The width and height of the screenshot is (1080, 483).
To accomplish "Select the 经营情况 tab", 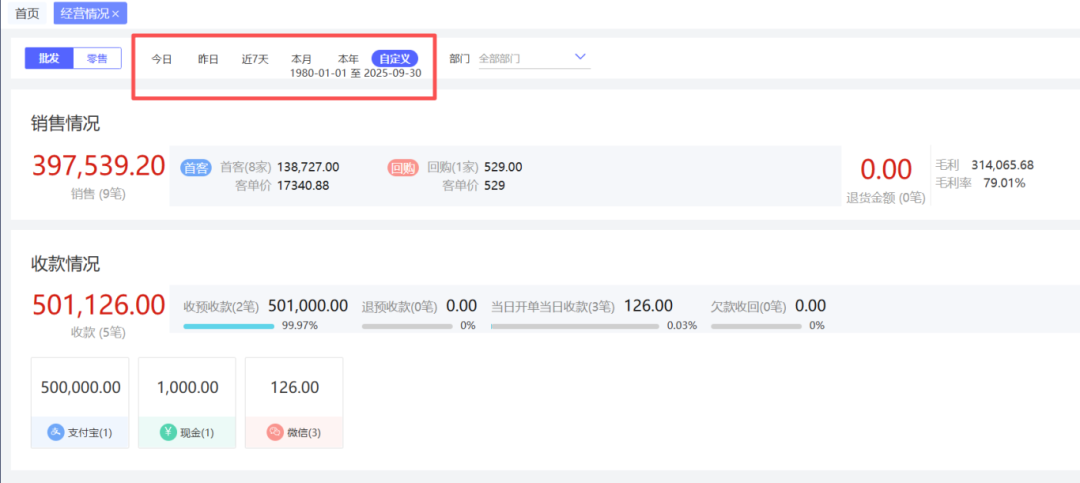I will click(x=84, y=14).
